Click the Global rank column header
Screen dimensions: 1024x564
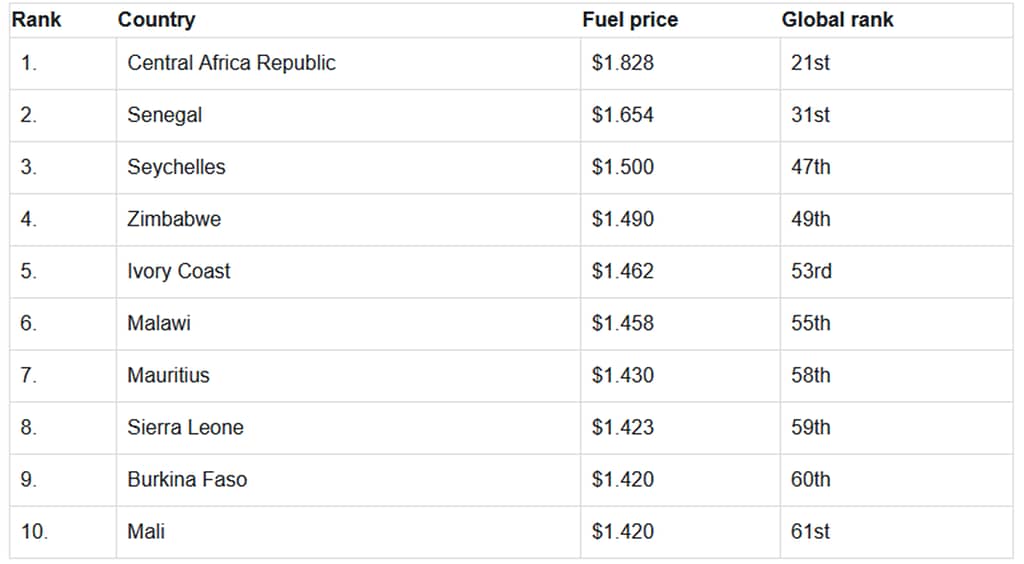pos(837,20)
